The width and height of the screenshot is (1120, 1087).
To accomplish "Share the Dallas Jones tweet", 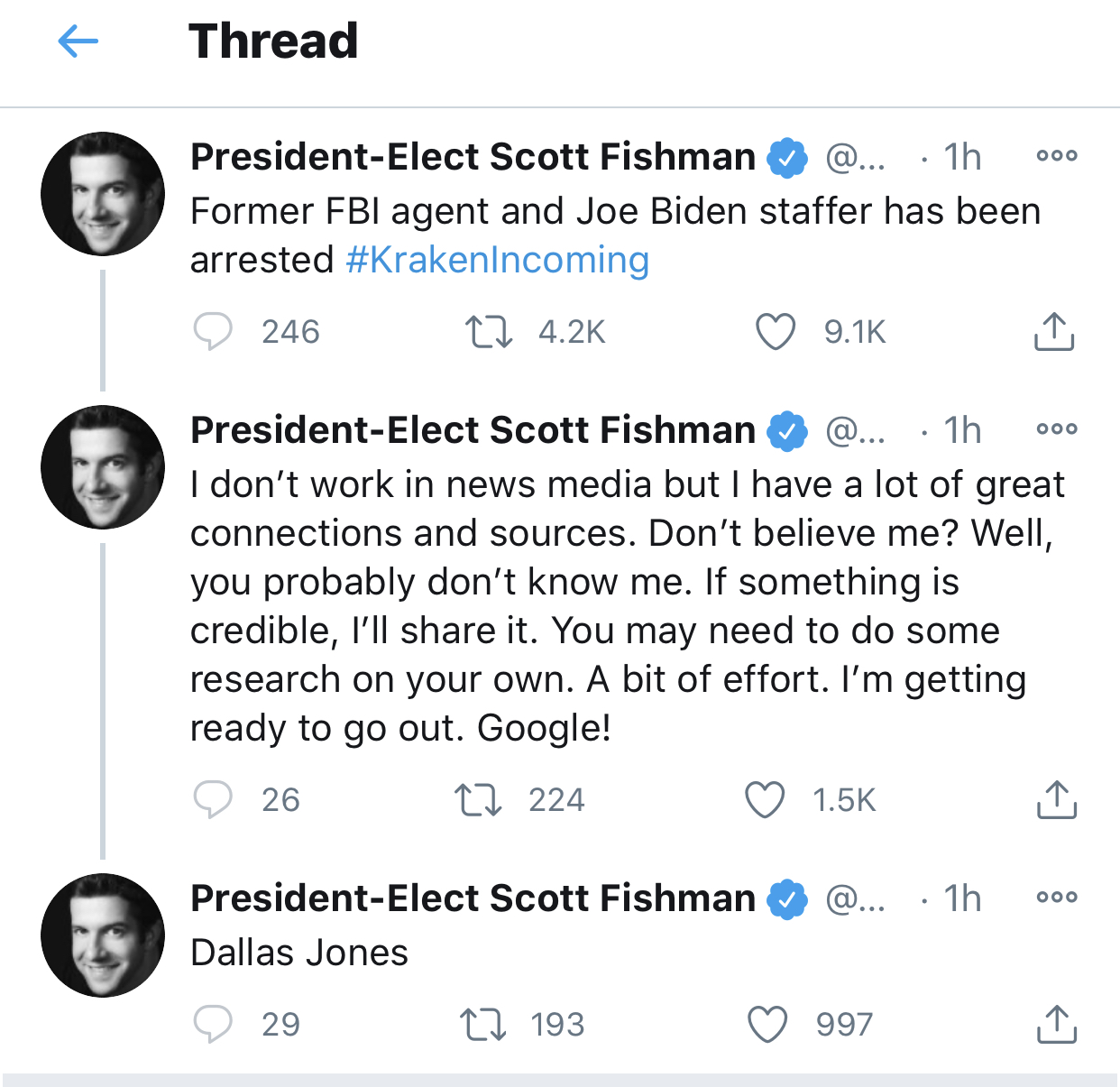I will click(1056, 1024).
